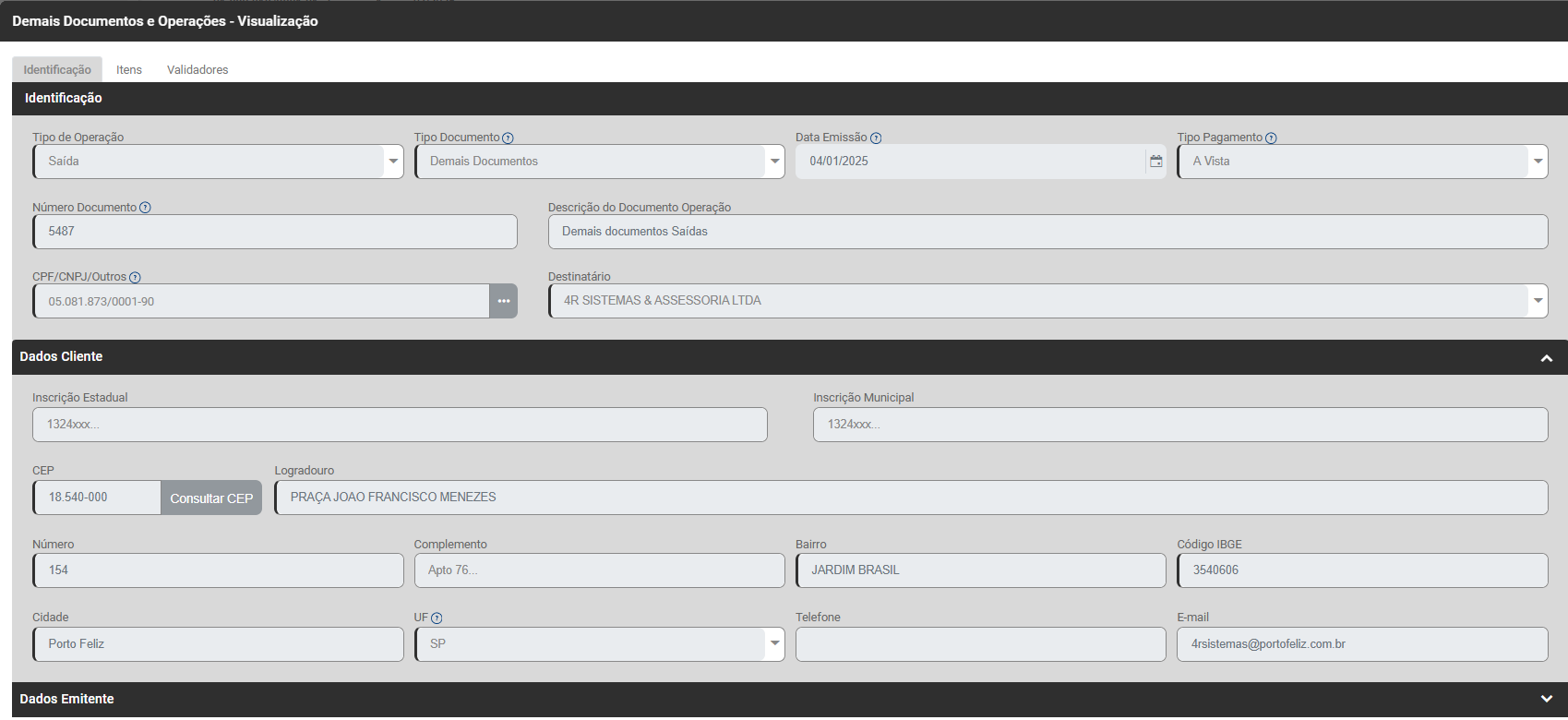Click the help icon beside Data Emissão

point(876,138)
